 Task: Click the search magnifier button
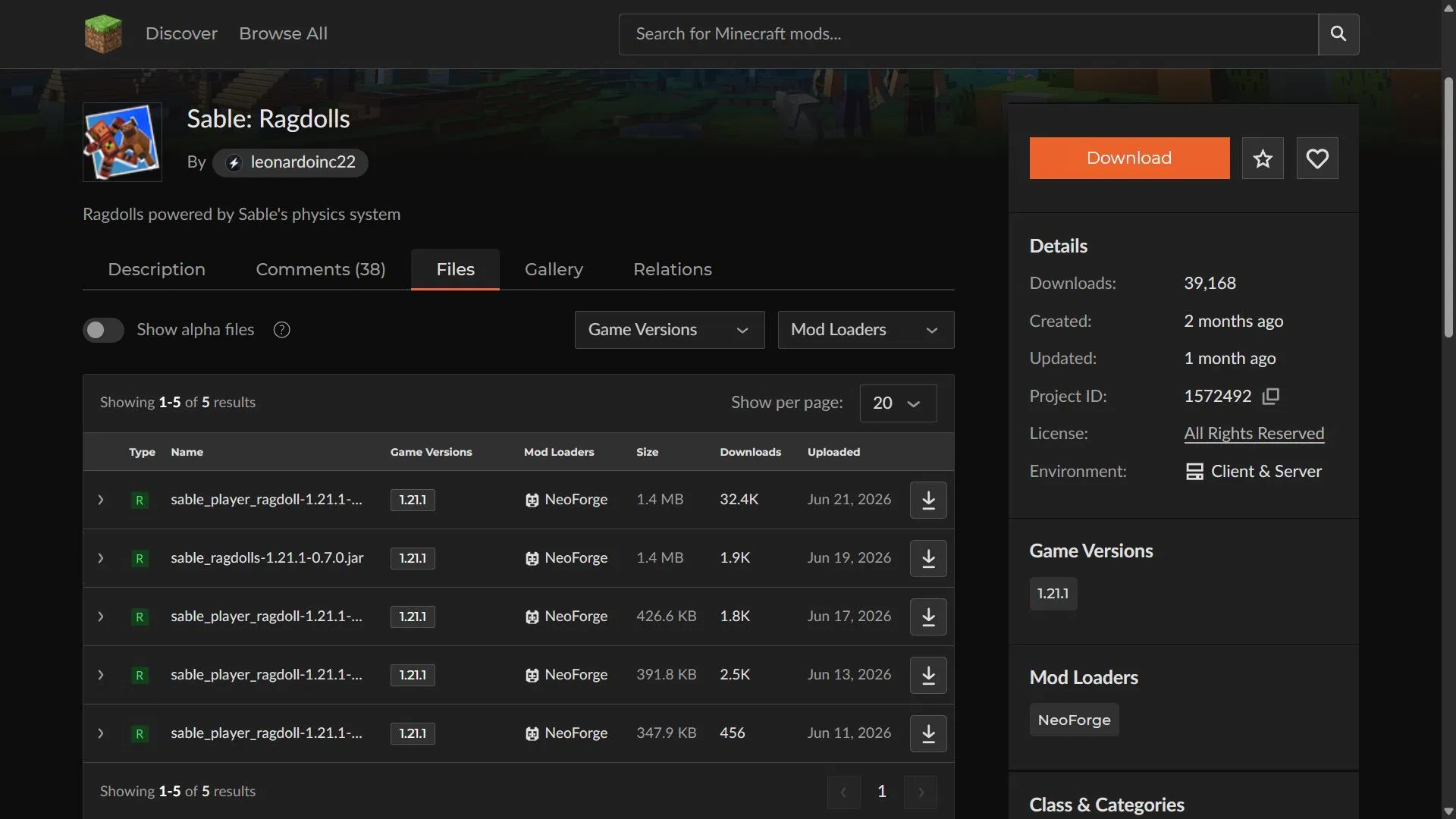pyautogui.click(x=1338, y=34)
